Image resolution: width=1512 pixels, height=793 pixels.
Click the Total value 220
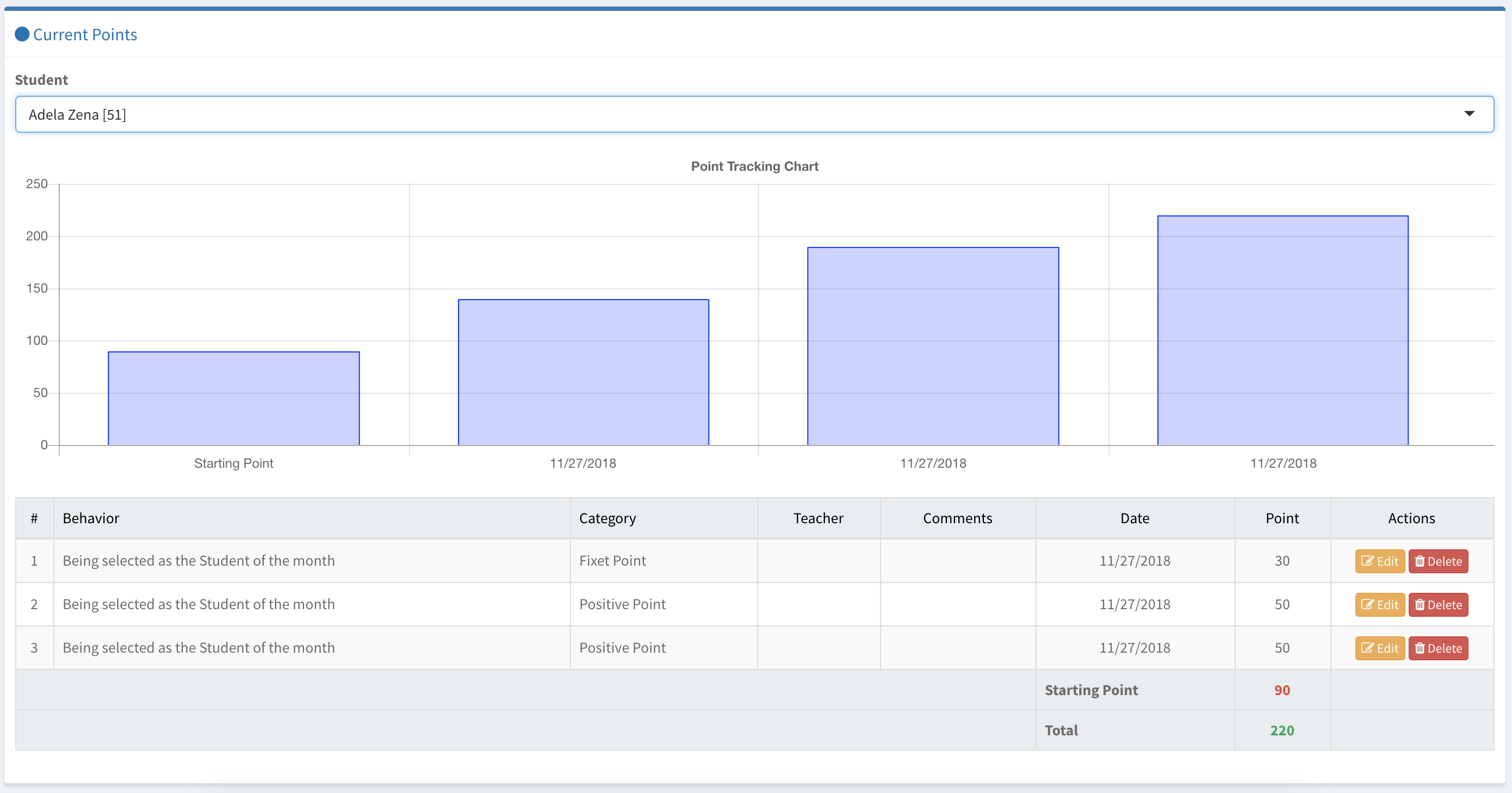[1282, 730]
